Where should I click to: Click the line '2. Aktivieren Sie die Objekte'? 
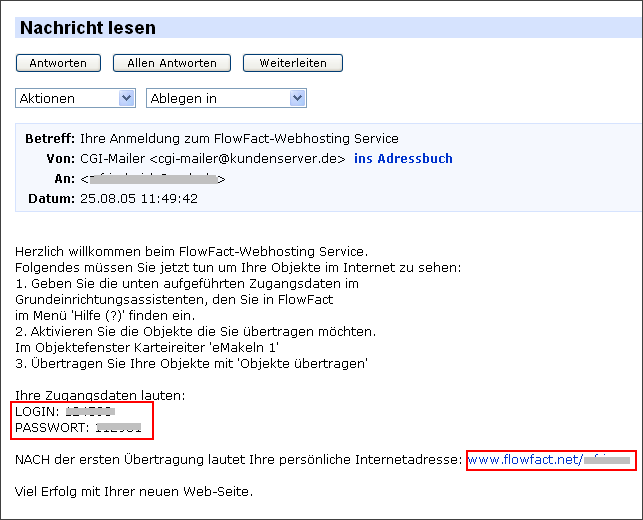pos(196,331)
